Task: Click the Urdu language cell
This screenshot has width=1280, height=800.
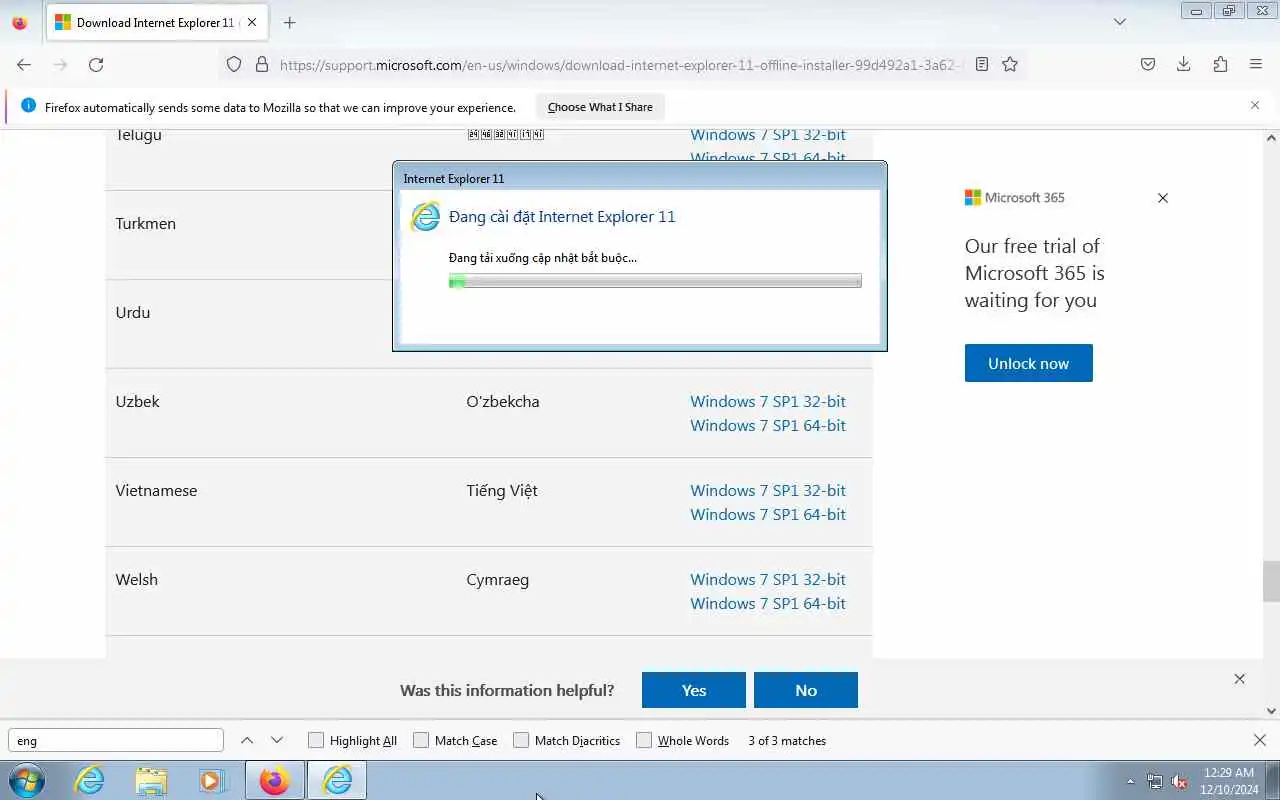Action: [x=133, y=312]
